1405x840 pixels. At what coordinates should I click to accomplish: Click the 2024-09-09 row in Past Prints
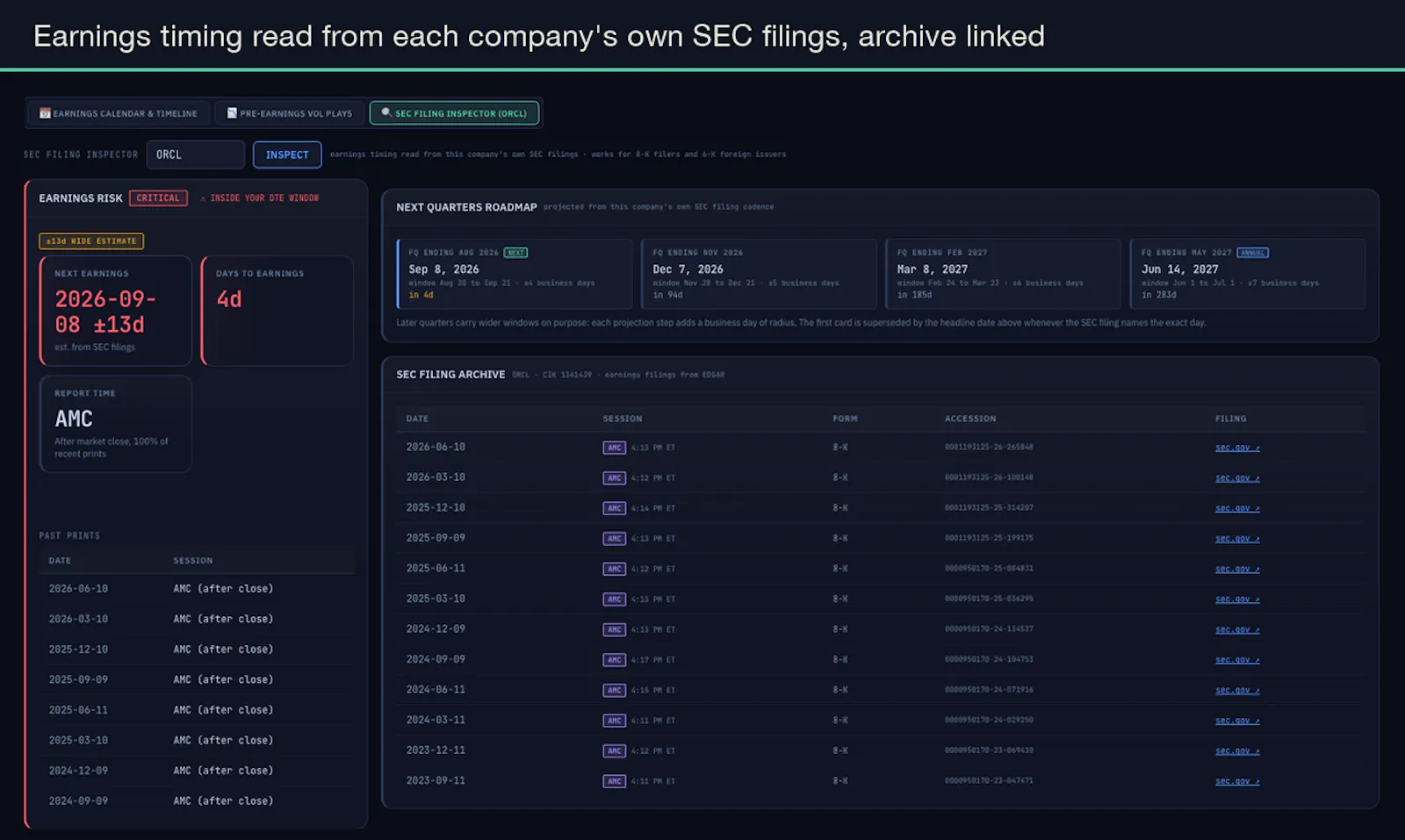(x=196, y=801)
